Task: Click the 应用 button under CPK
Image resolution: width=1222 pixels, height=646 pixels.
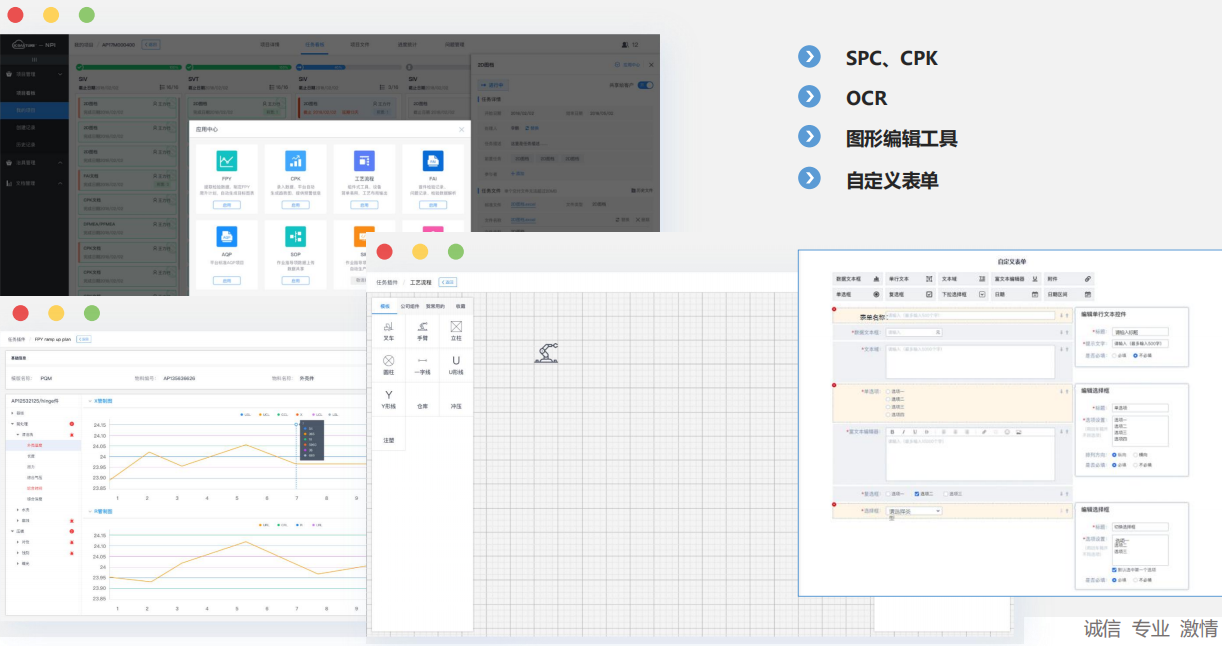Action: coord(295,204)
